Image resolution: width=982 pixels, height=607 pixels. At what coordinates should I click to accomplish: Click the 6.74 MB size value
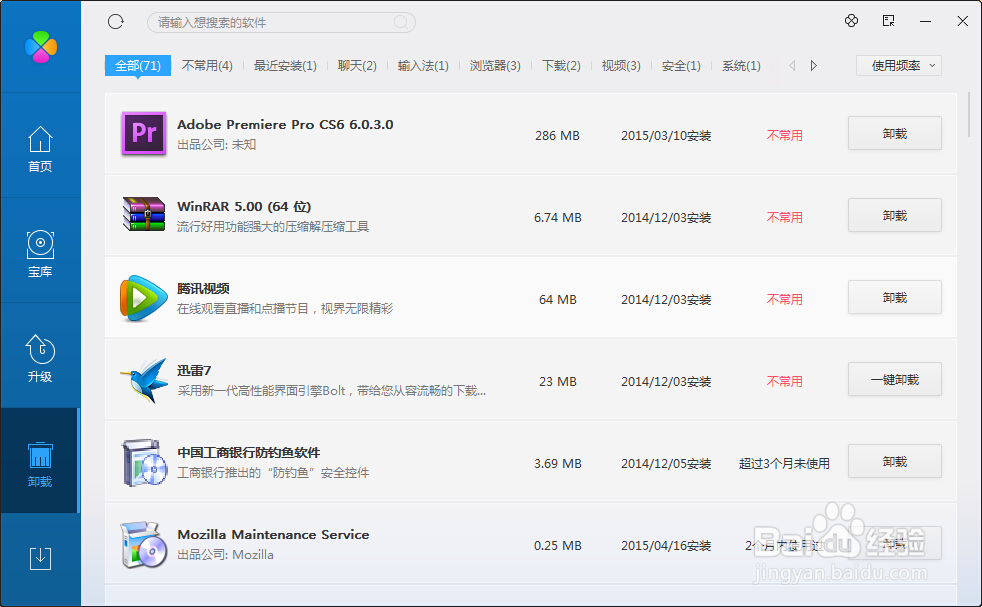(x=557, y=217)
